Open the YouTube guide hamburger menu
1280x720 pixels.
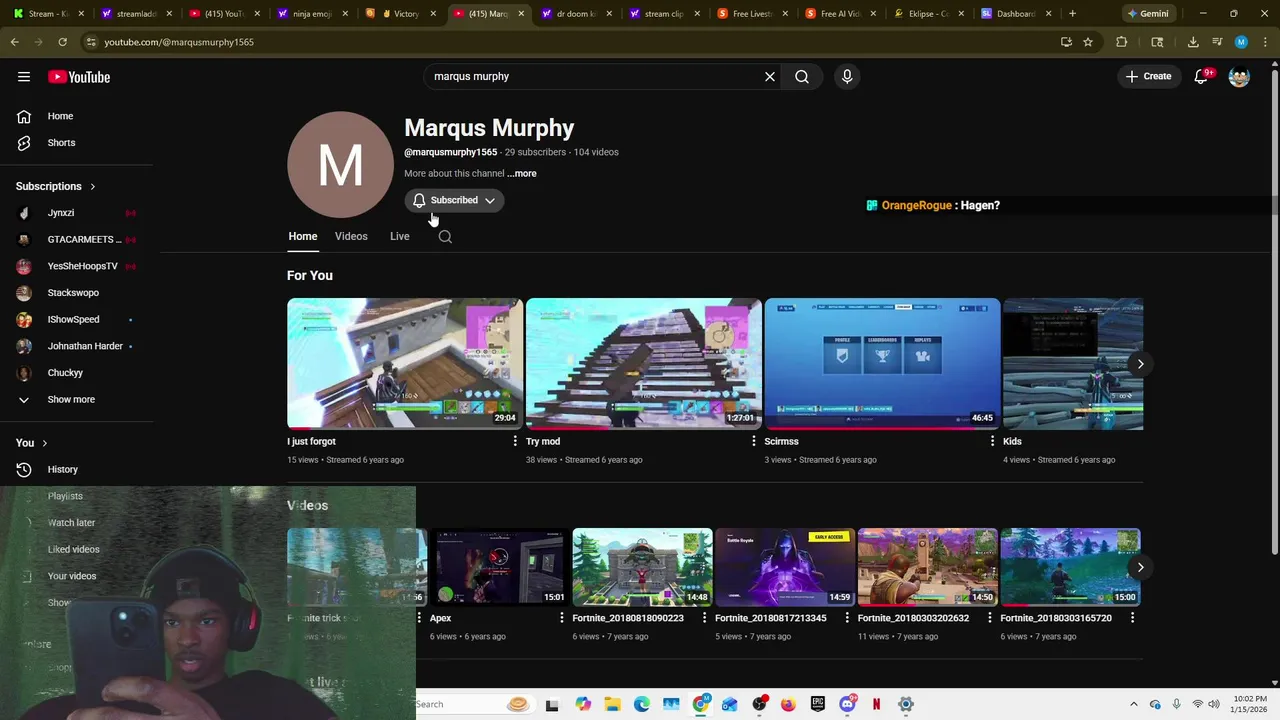[24, 77]
